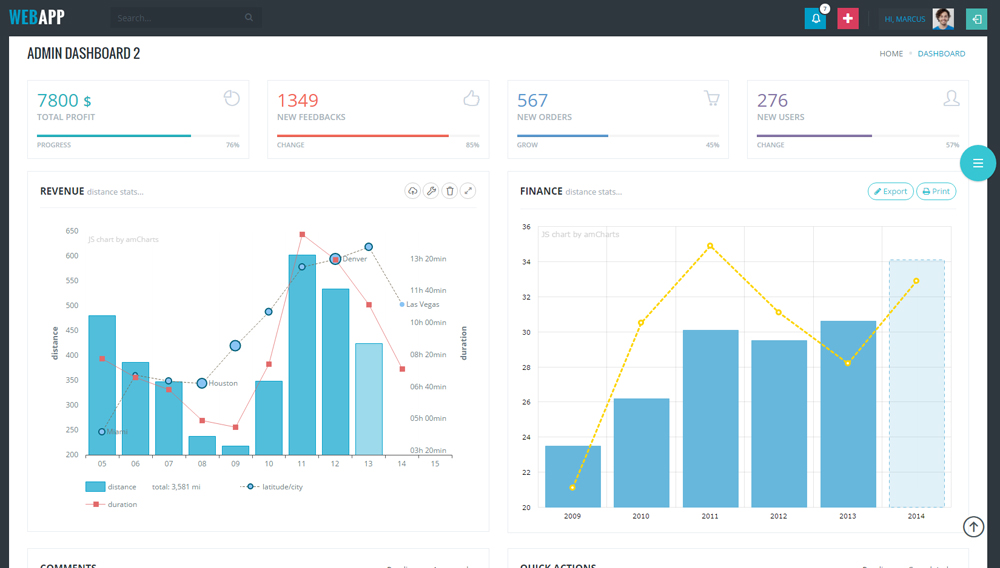Toggle the latitude/city legend item
The width and height of the screenshot is (1000, 568).
pos(272,486)
